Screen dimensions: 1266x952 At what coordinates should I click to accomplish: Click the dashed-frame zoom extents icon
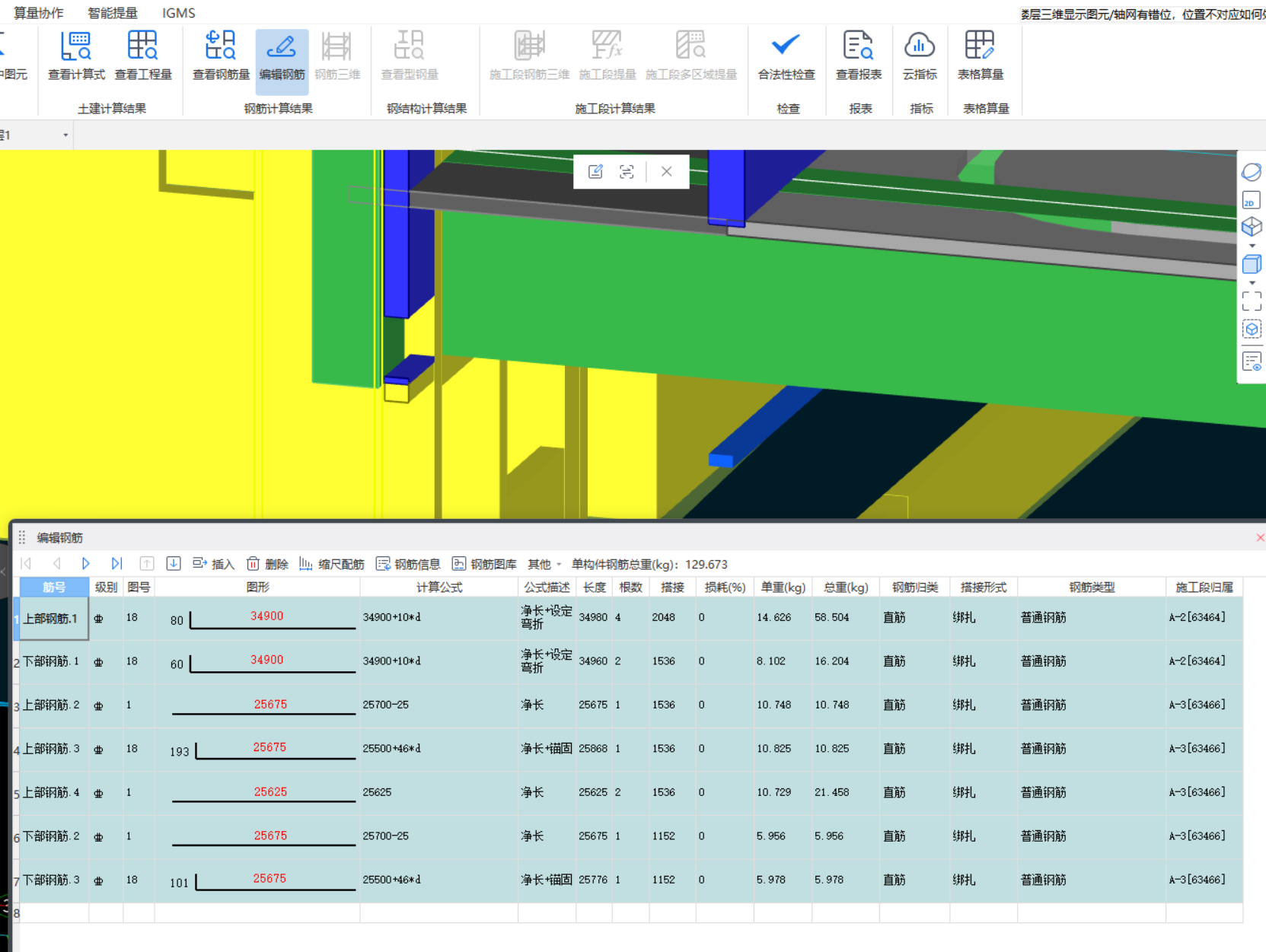(x=1252, y=301)
